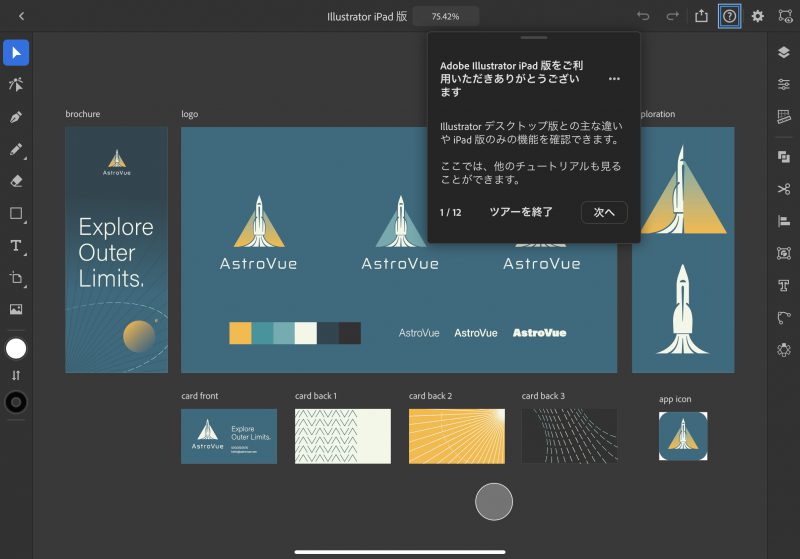
Task: Select the card front artboard label
Action: (199, 396)
